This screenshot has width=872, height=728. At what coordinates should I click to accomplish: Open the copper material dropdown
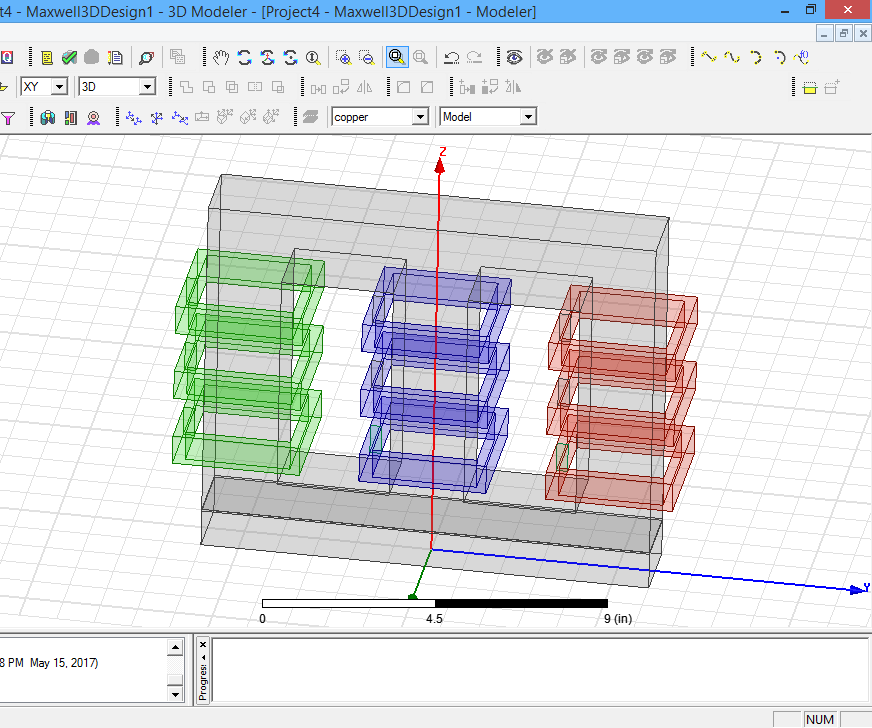pyautogui.click(x=420, y=117)
